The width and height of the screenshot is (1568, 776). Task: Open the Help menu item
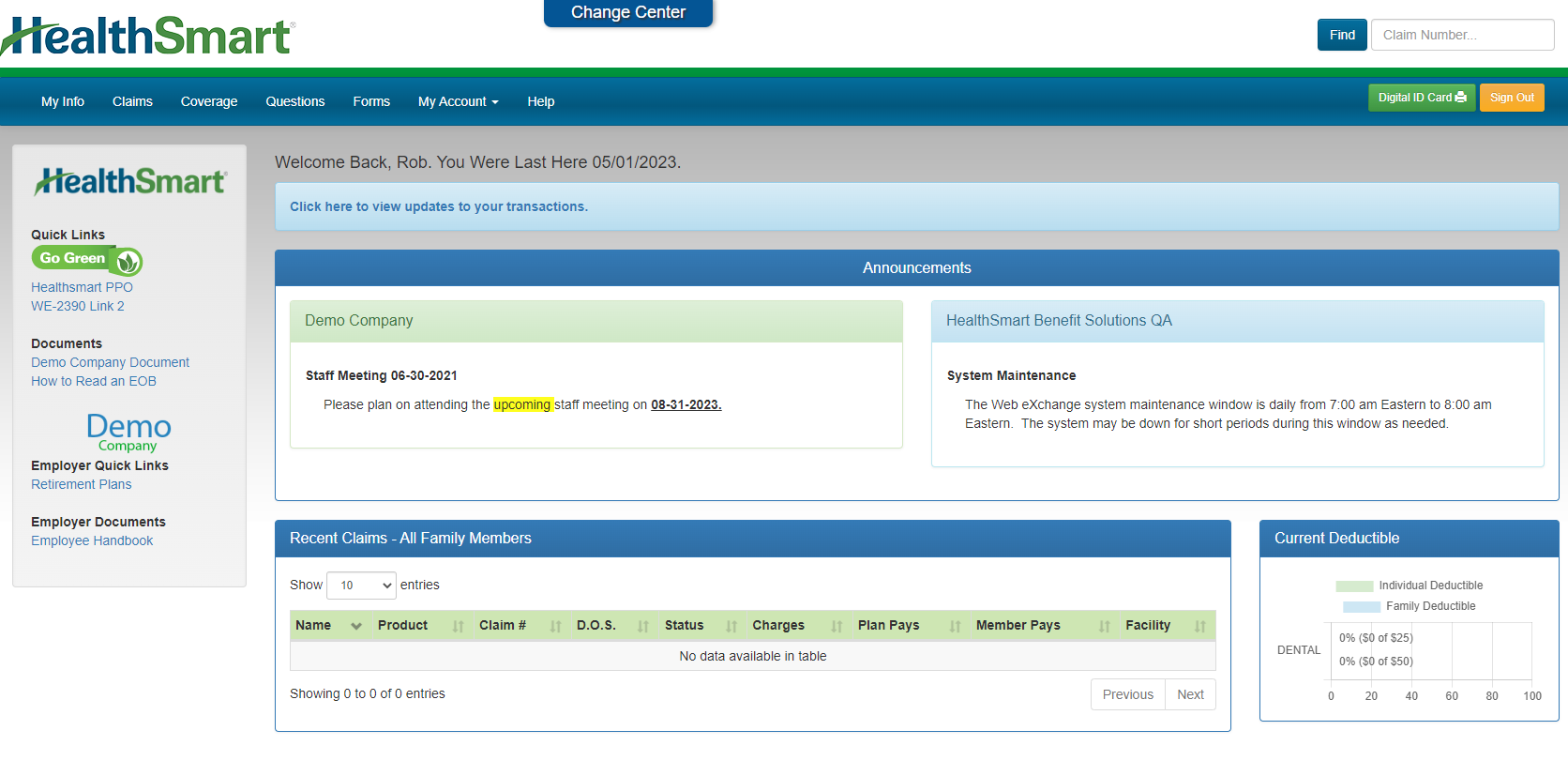pyautogui.click(x=541, y=101)
